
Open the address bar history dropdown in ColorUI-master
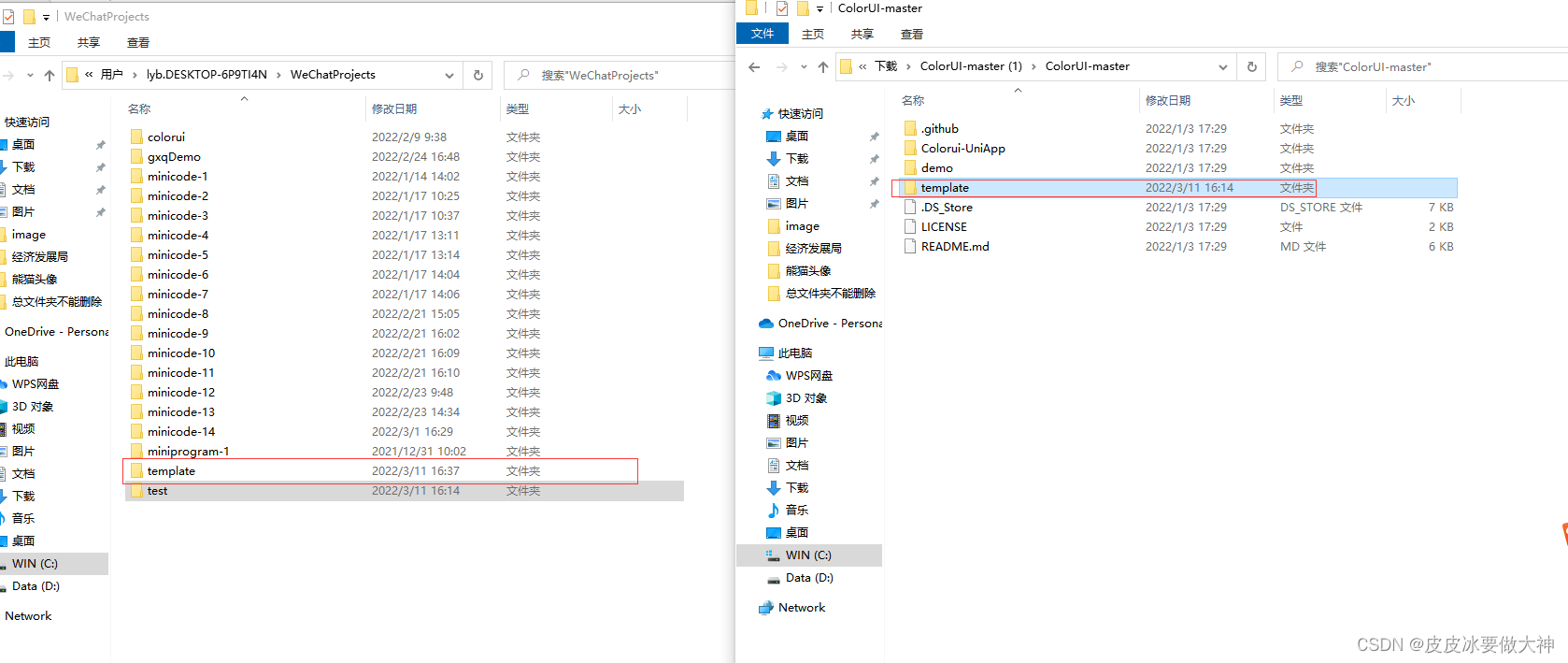tap(1223, 66)
